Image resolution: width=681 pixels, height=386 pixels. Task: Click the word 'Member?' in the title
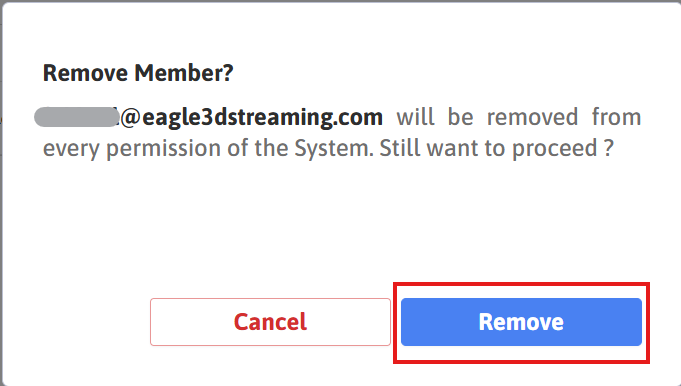point(184,73)
